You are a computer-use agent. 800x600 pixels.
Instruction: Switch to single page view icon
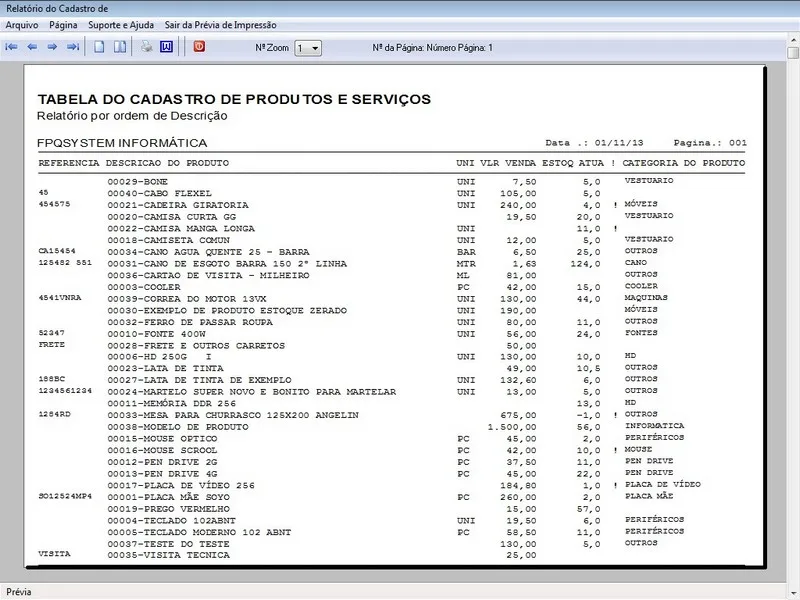point(99,47)
